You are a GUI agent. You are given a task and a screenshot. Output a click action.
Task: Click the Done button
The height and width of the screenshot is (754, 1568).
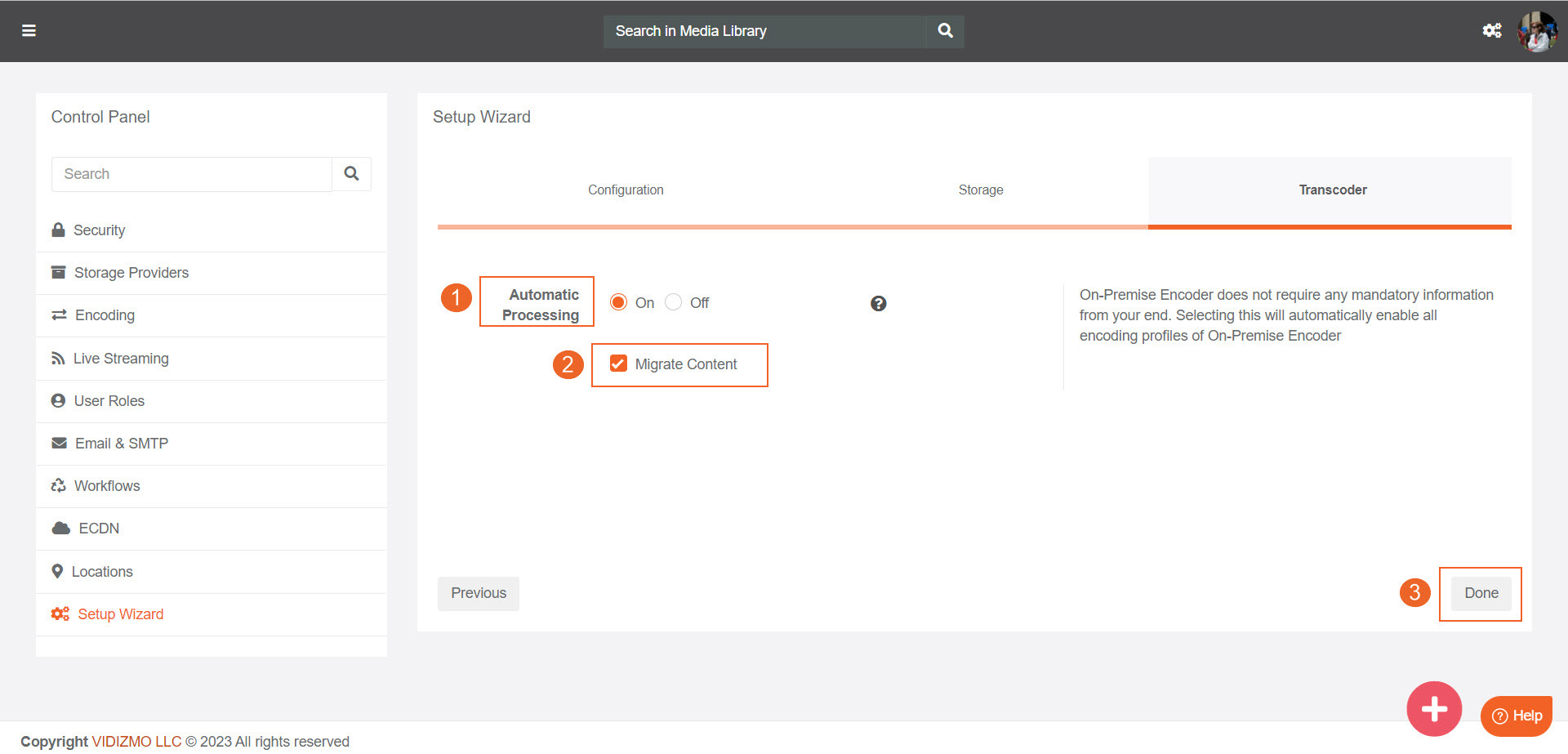[x=1481, y=594]
